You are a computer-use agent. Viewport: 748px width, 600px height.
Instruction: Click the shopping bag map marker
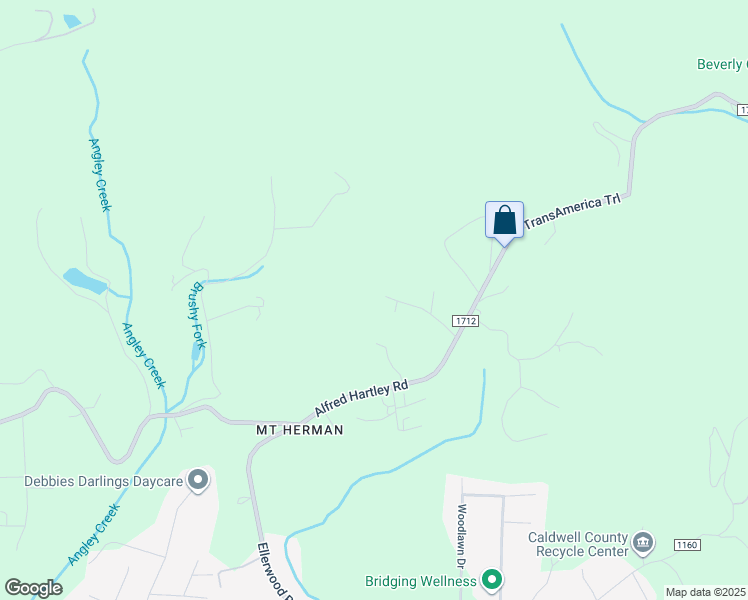coord(504,223)
